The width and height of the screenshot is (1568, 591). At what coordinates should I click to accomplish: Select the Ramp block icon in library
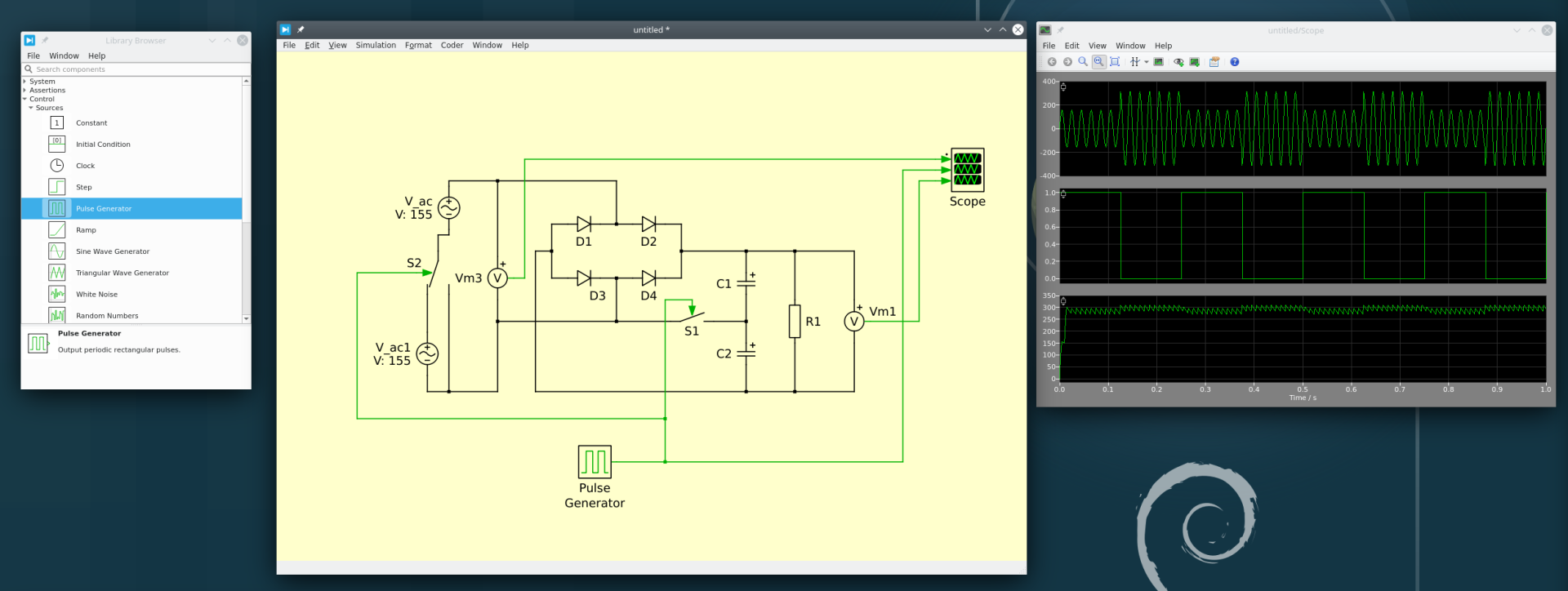click(x=56, y=229)
